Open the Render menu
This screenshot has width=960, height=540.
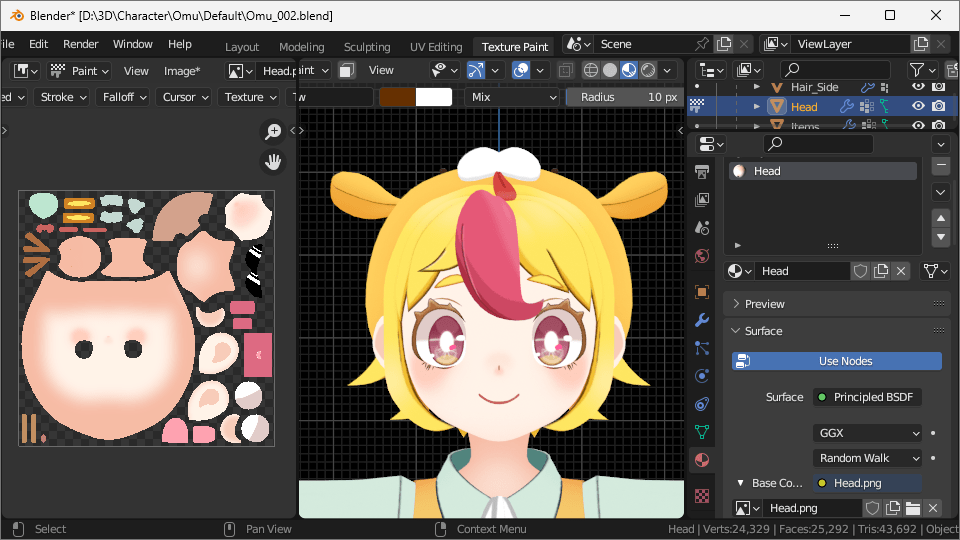coord(81,44)
